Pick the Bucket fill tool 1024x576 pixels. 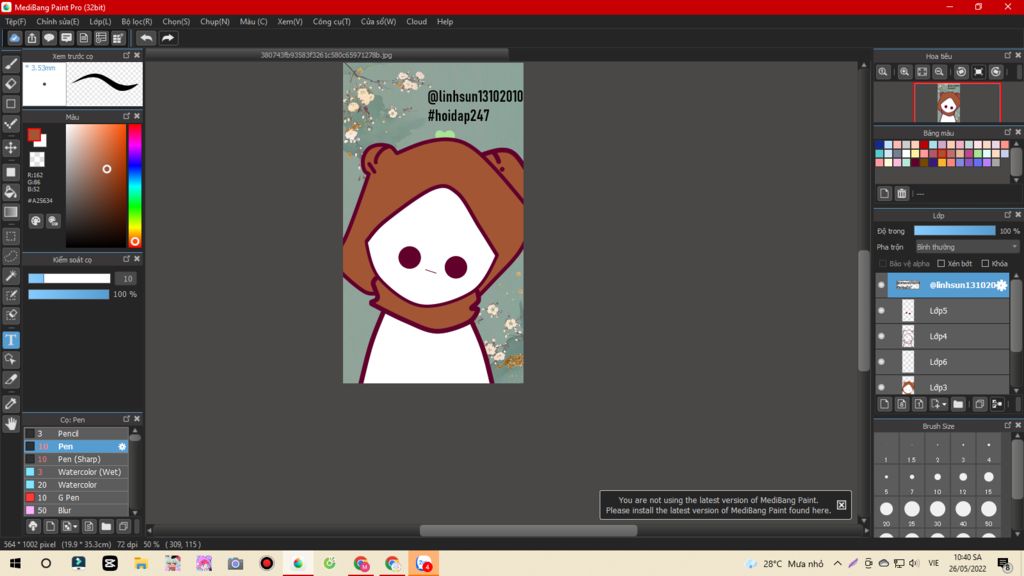point(11,192)
